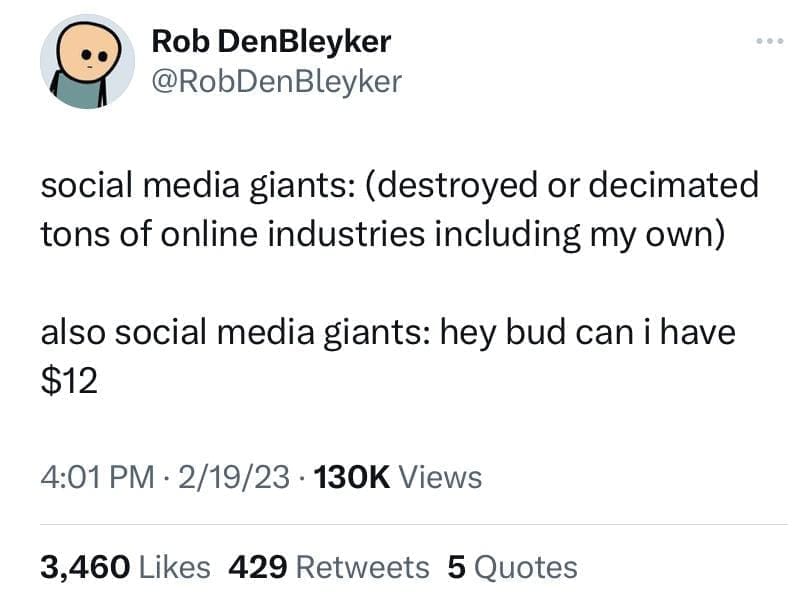Click the $12 text in the tweet
The width and height of the screenshot is (810, 608).
(69, 381)
